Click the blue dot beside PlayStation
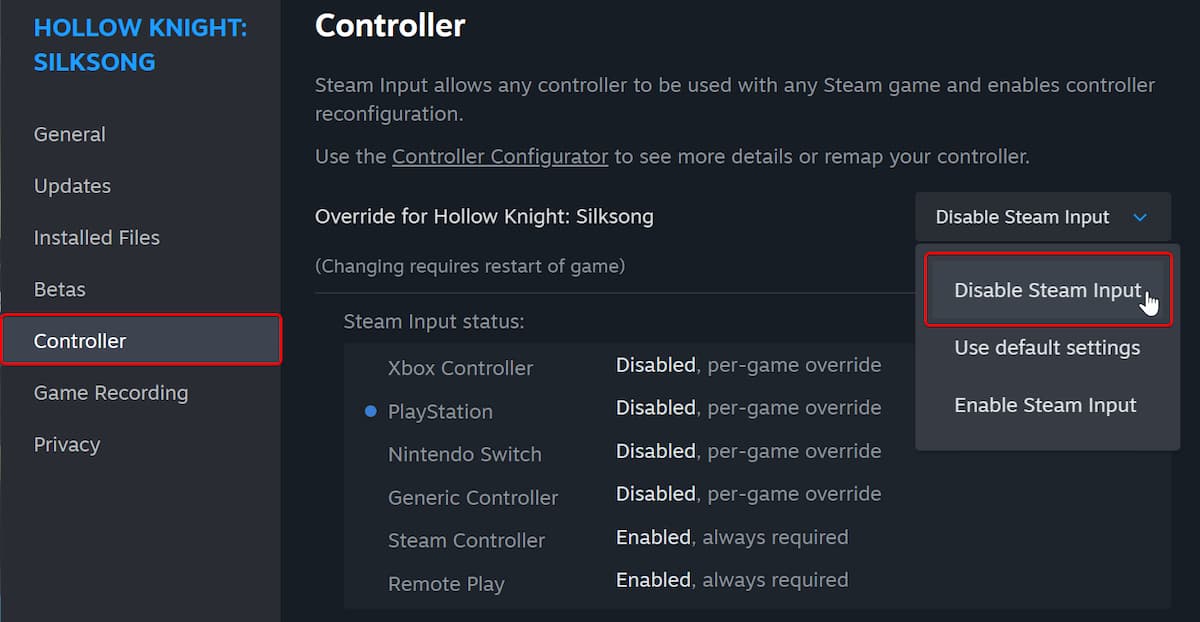 pyautogui.click(x=371, y=411)
